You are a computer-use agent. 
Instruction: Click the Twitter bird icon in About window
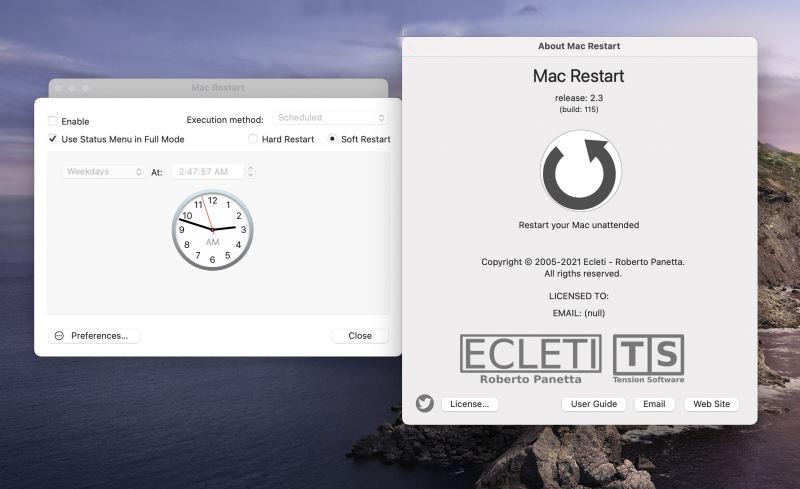tap(424, 403)
